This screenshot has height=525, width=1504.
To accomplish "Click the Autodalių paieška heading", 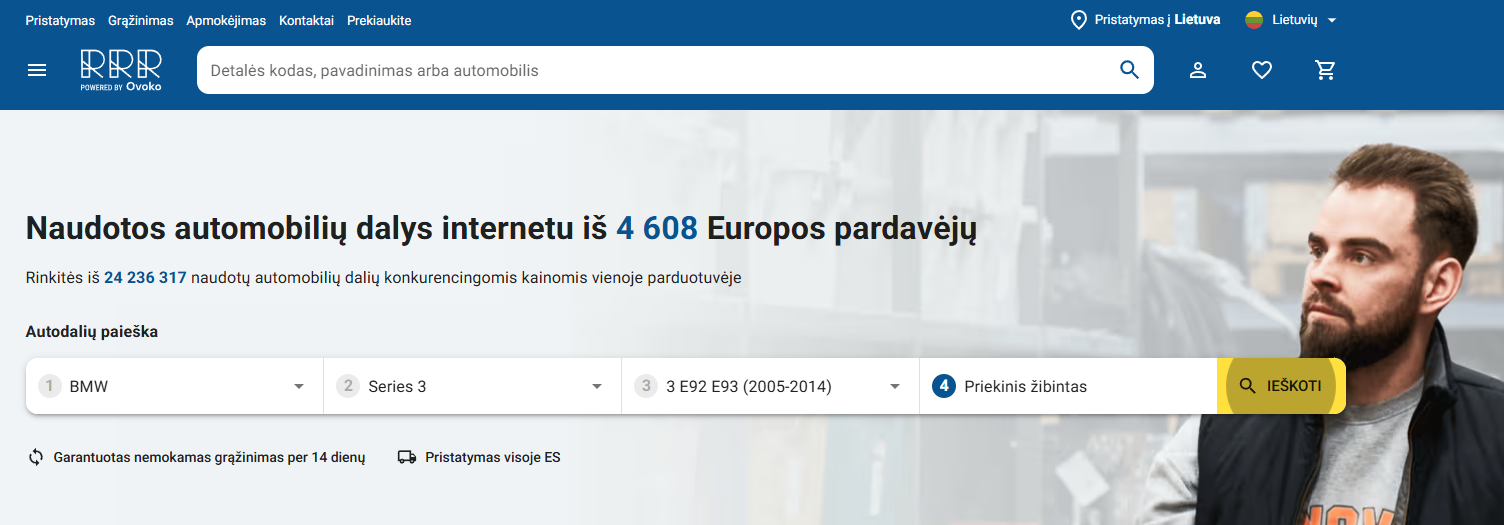I will click(x=92, y=332).
